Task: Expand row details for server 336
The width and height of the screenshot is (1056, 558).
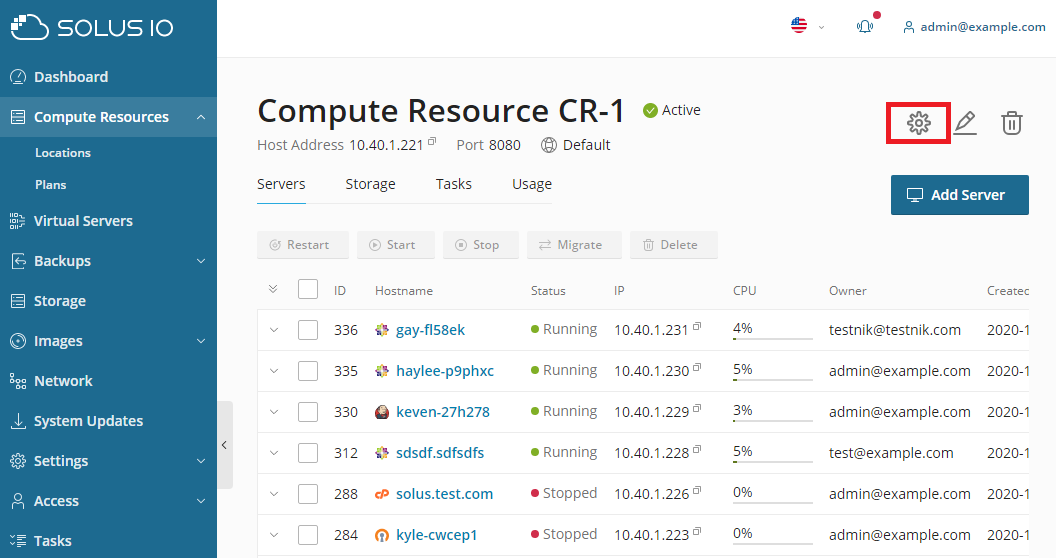Action: pyautogui.click(x=273, y=330)
